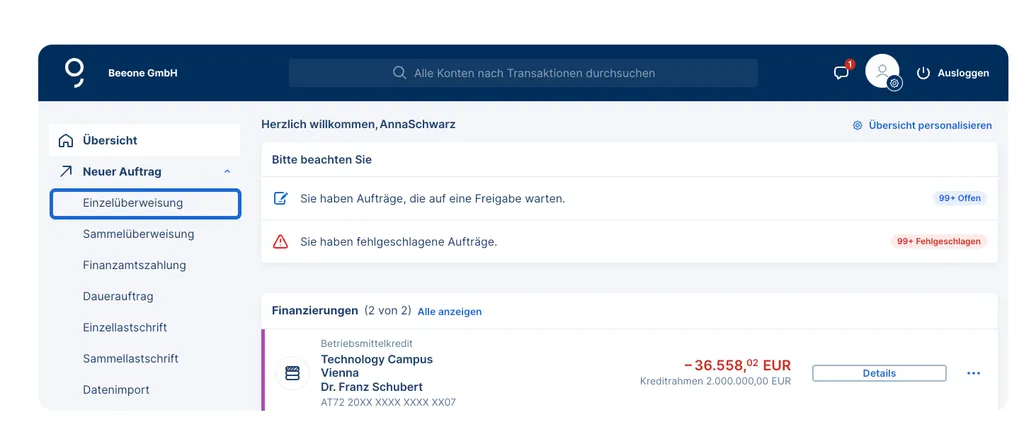Select Sammelüberweisung in the sidebar
Viewport: 1024px width, 439px height.
138,234
